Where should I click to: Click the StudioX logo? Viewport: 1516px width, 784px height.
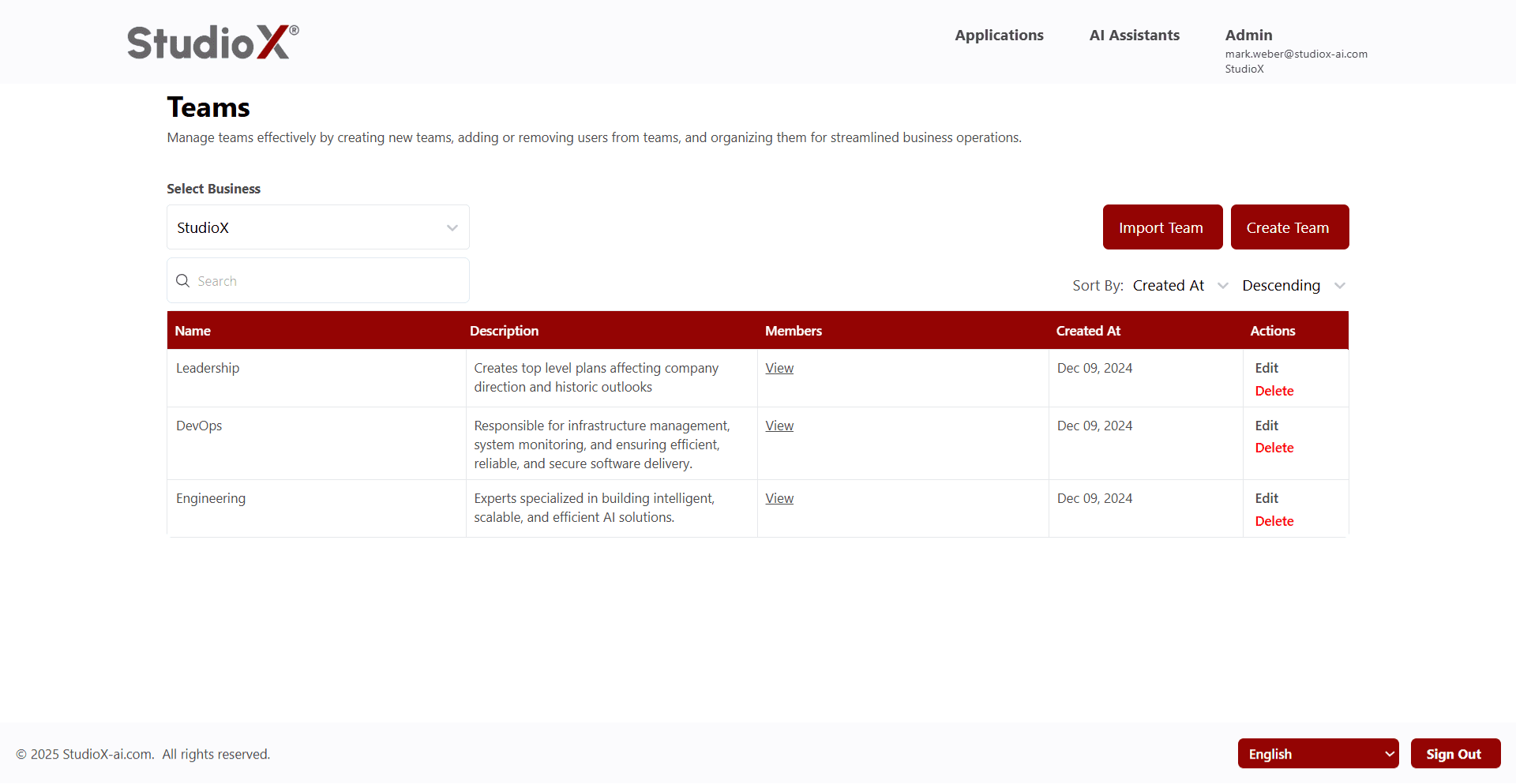[x=212, y=42]
